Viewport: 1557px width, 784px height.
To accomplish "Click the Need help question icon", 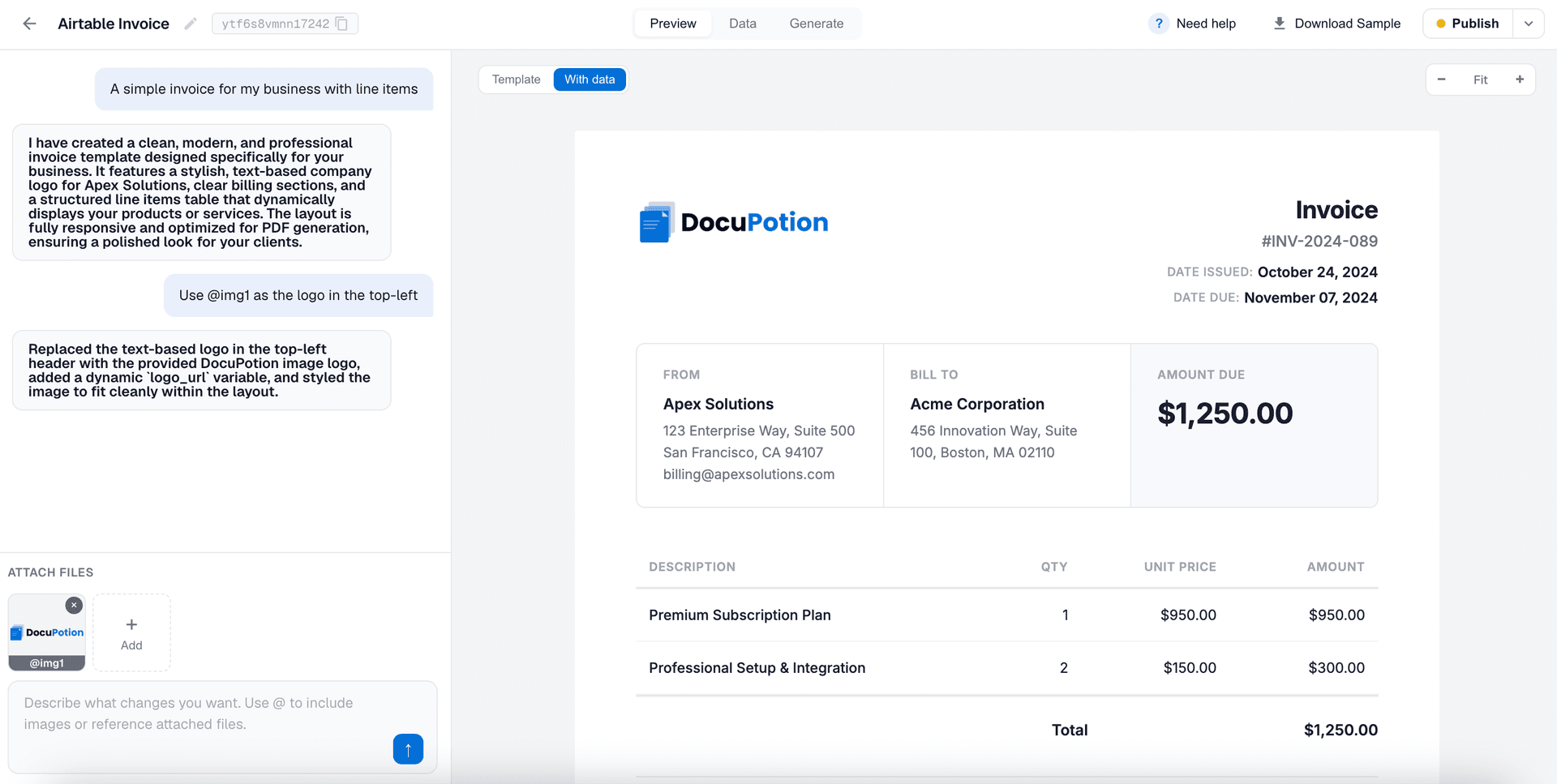I will click(1159, 24).
